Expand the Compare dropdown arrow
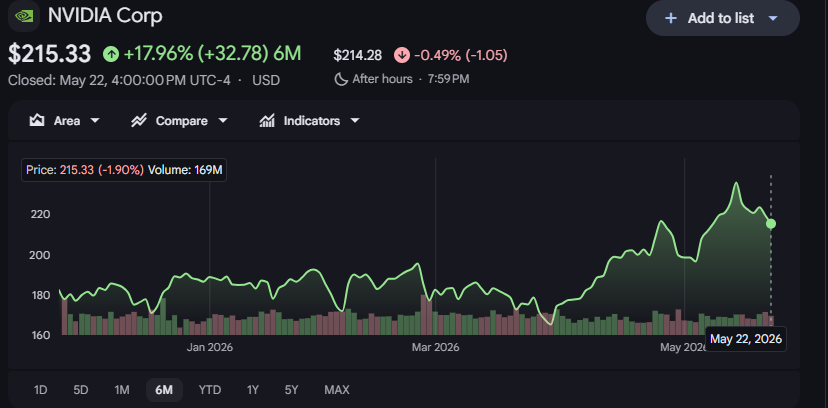The height and width of the screenshot is (408, 828). (223, 121)
